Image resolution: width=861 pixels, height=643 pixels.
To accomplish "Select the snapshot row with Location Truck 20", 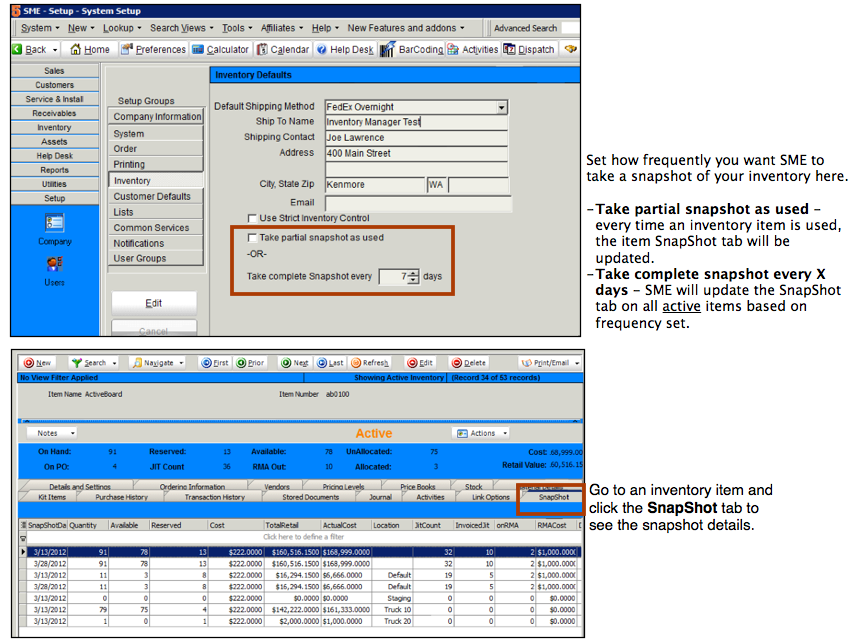I will pos(300,622).
